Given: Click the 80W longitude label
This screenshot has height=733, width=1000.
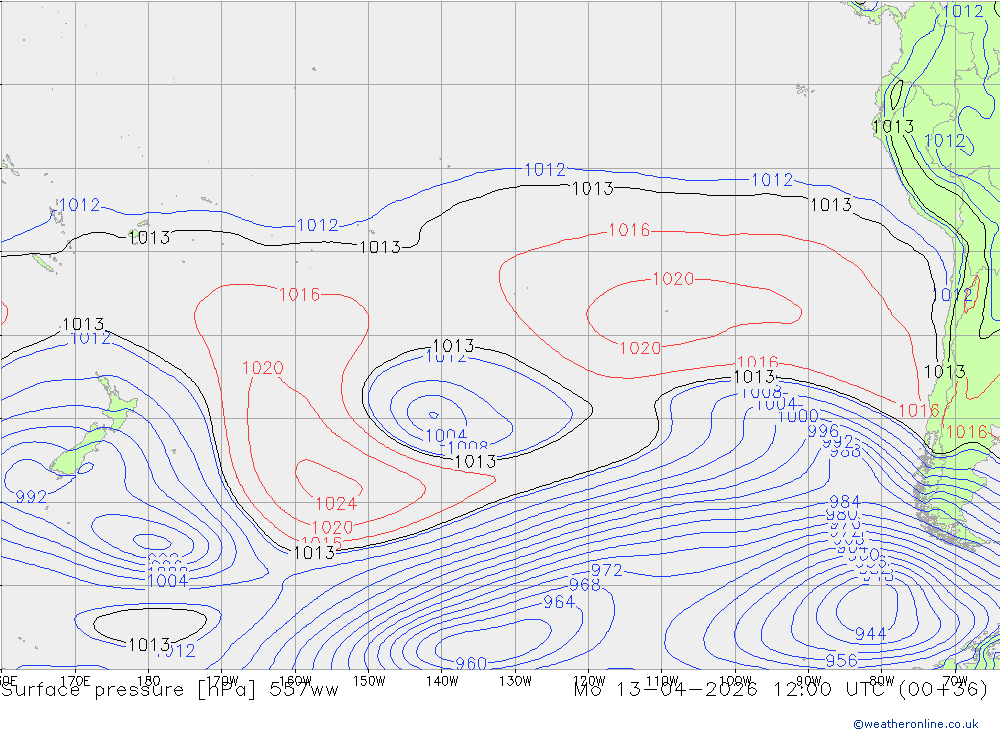Looking at the screenshot, I should click(883, 681).
